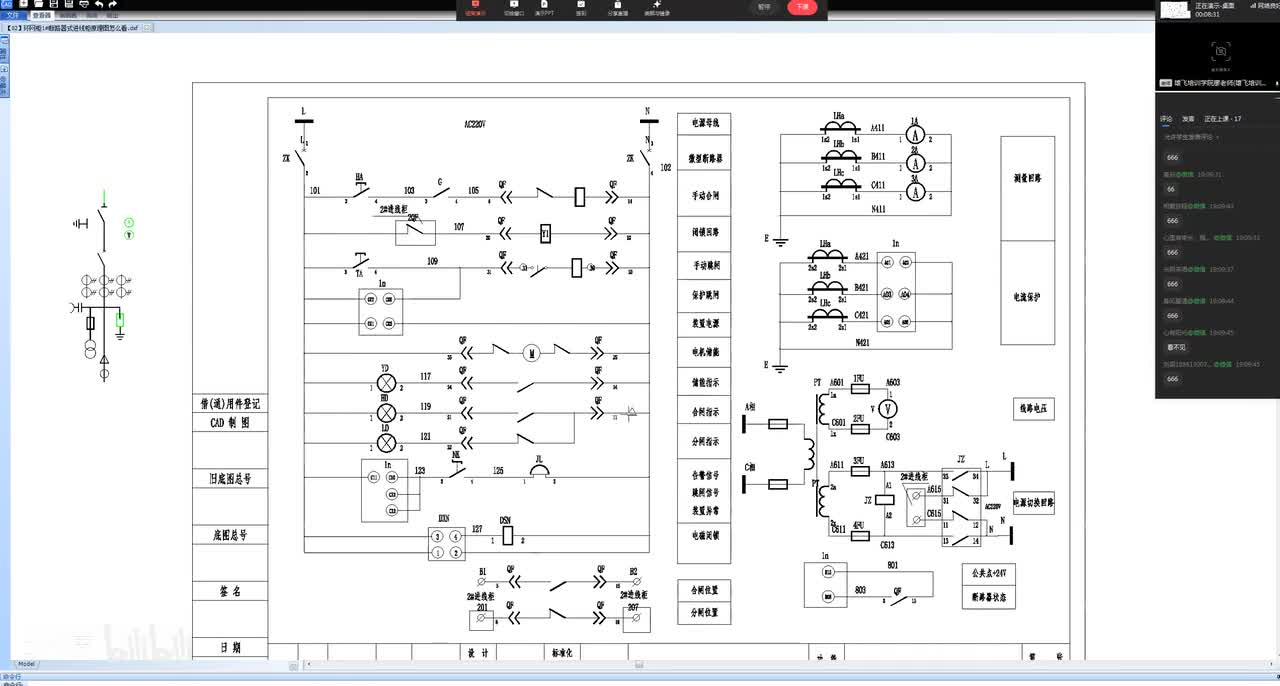Image resolution: width=1280 pixels, height=686 pixels.
Task: Click the red 下课 end class button
Action: [802, 7]
